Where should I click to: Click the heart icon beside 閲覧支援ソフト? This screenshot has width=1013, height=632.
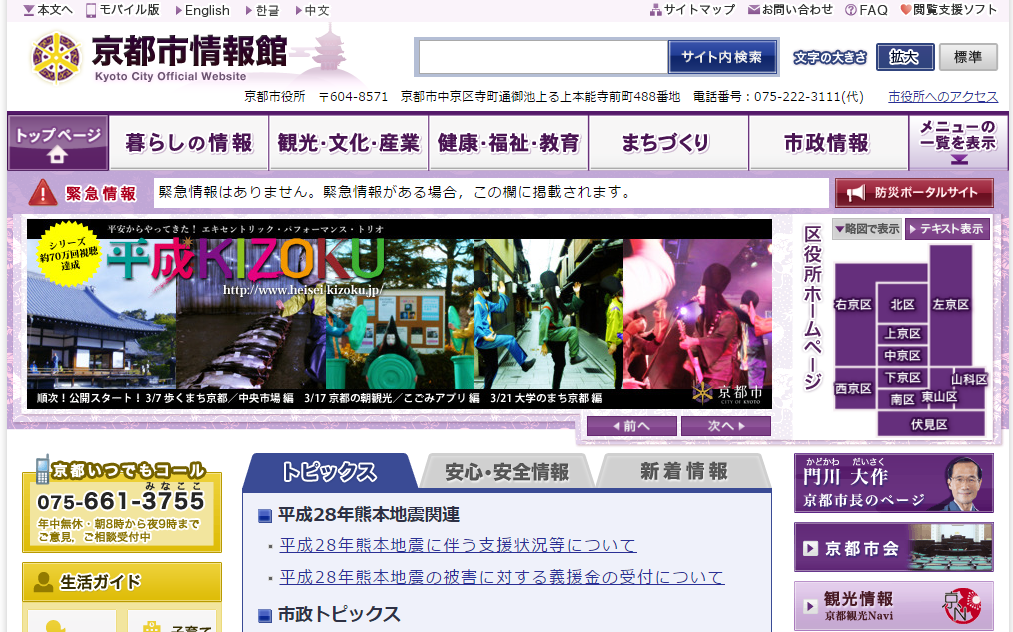tap(906, 10)
